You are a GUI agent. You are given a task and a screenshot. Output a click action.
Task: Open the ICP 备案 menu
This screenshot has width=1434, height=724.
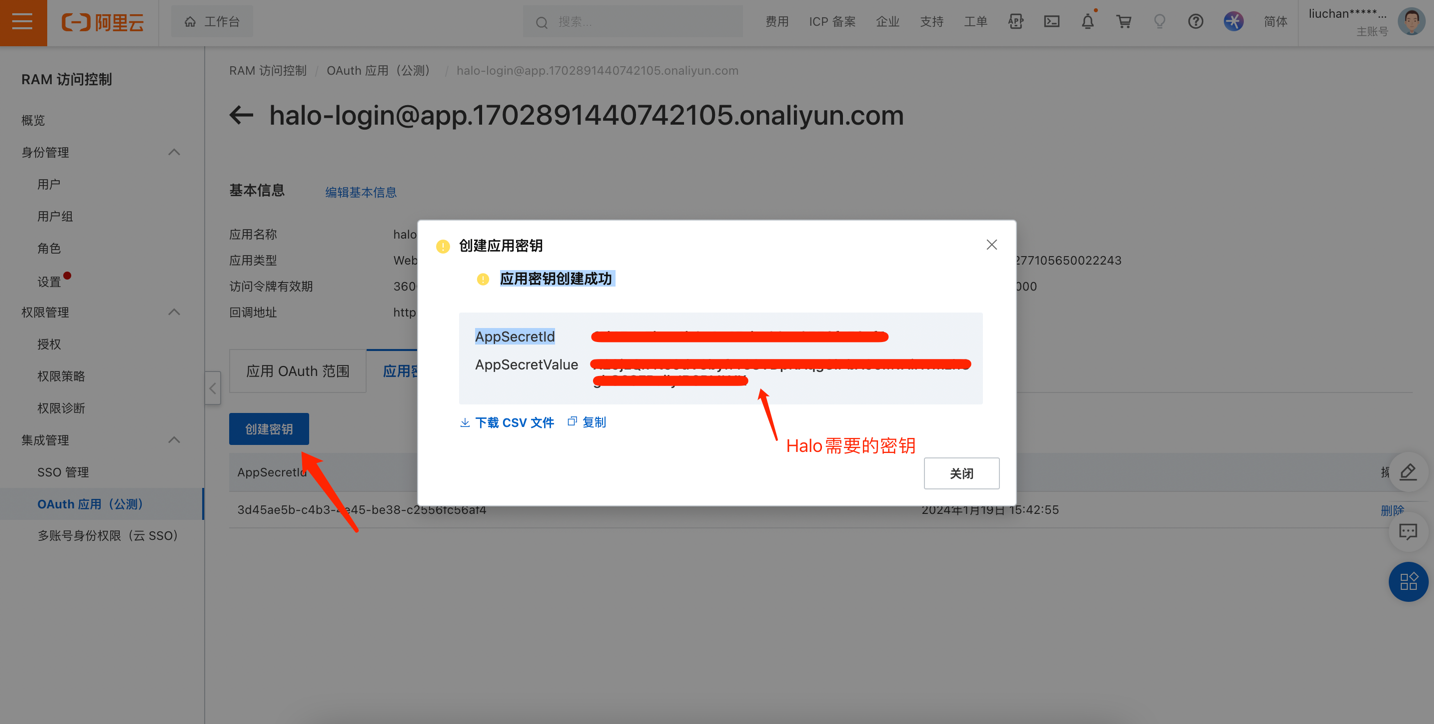tap(832, 22)
